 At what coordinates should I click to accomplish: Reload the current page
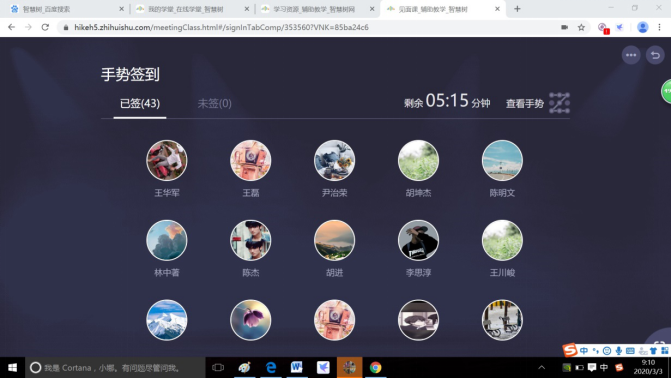[x=45, y=27]
